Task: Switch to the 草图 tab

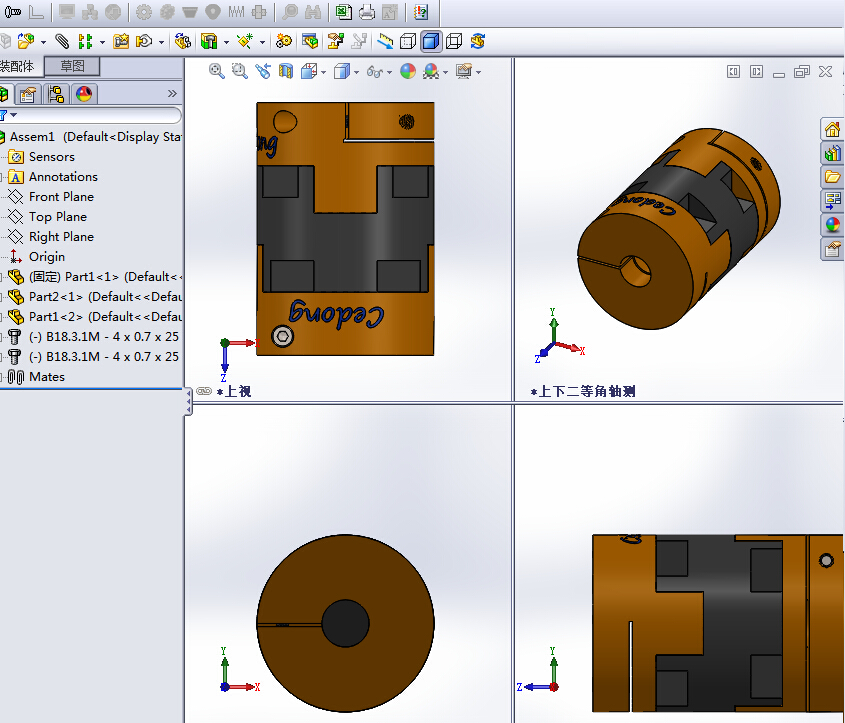Action: click(x=73, y=67)
